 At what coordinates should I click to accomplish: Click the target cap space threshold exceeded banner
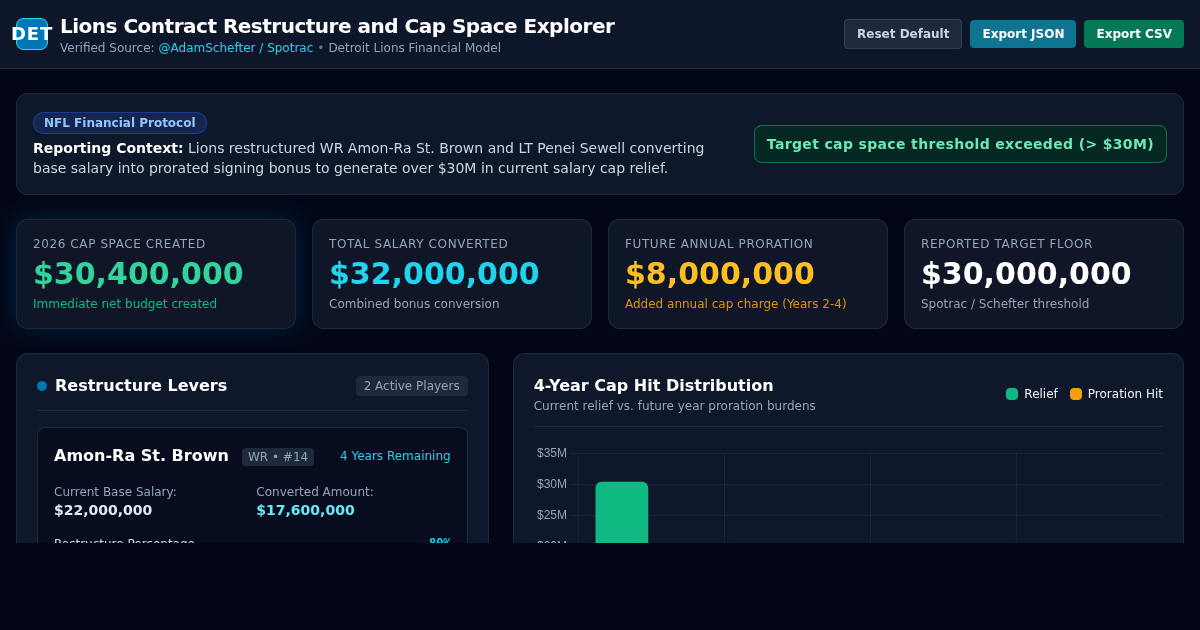pyautogui.click(x=960, y=144)
